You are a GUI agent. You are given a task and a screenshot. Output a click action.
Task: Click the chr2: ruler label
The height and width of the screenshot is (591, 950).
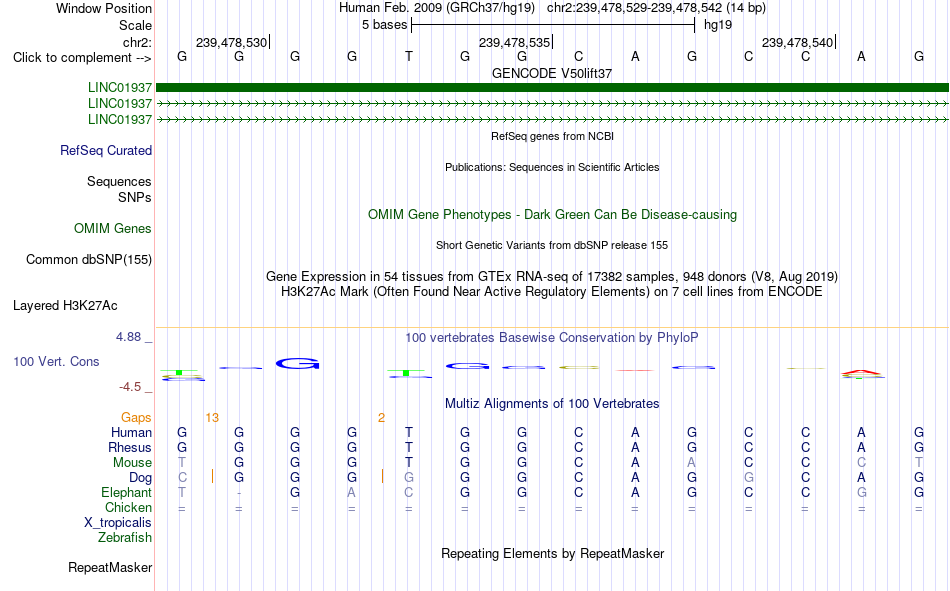(x=137, y=42)
